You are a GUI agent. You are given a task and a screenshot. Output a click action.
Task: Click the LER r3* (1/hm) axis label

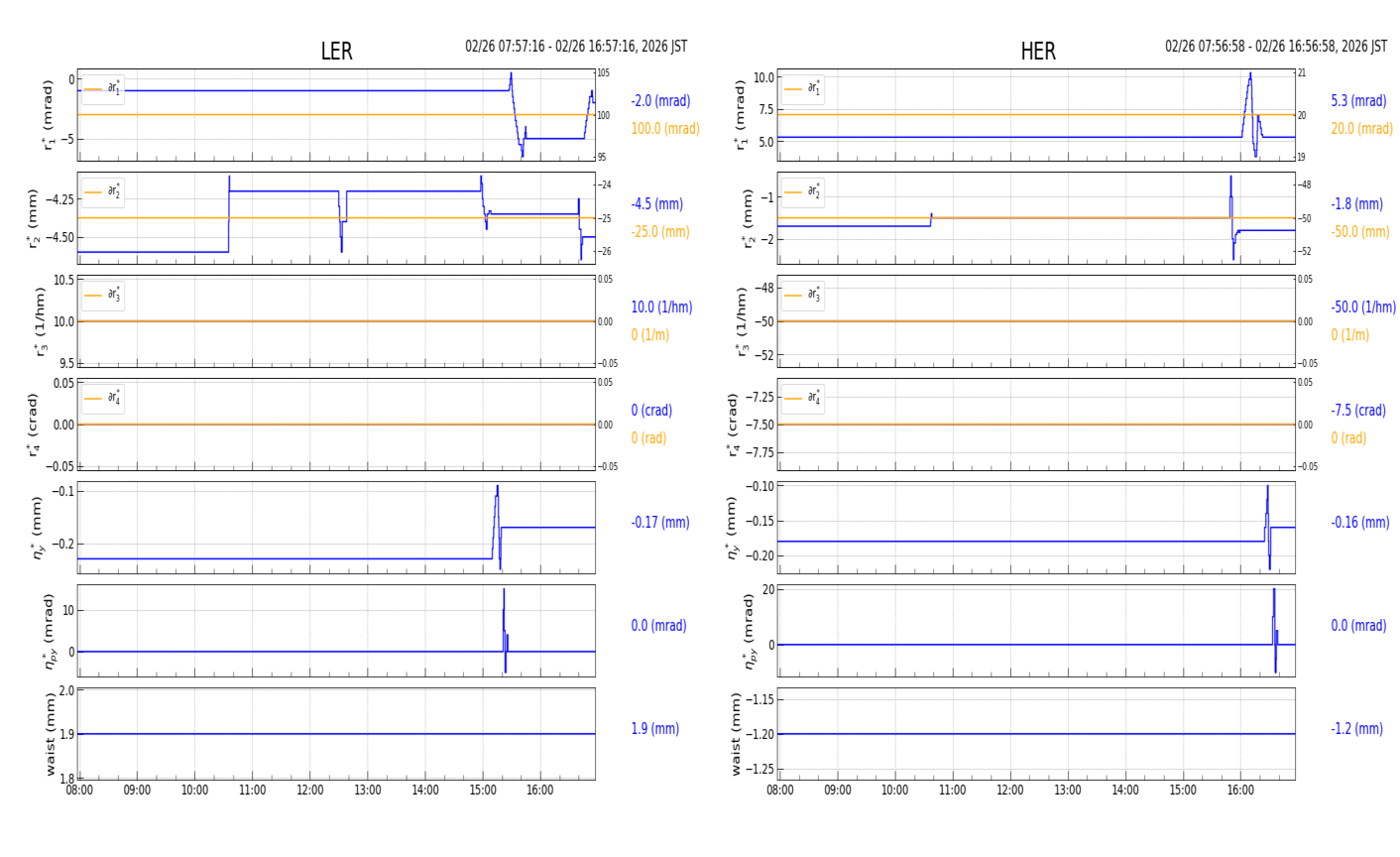pyautogui.click(x=41, y=321)
